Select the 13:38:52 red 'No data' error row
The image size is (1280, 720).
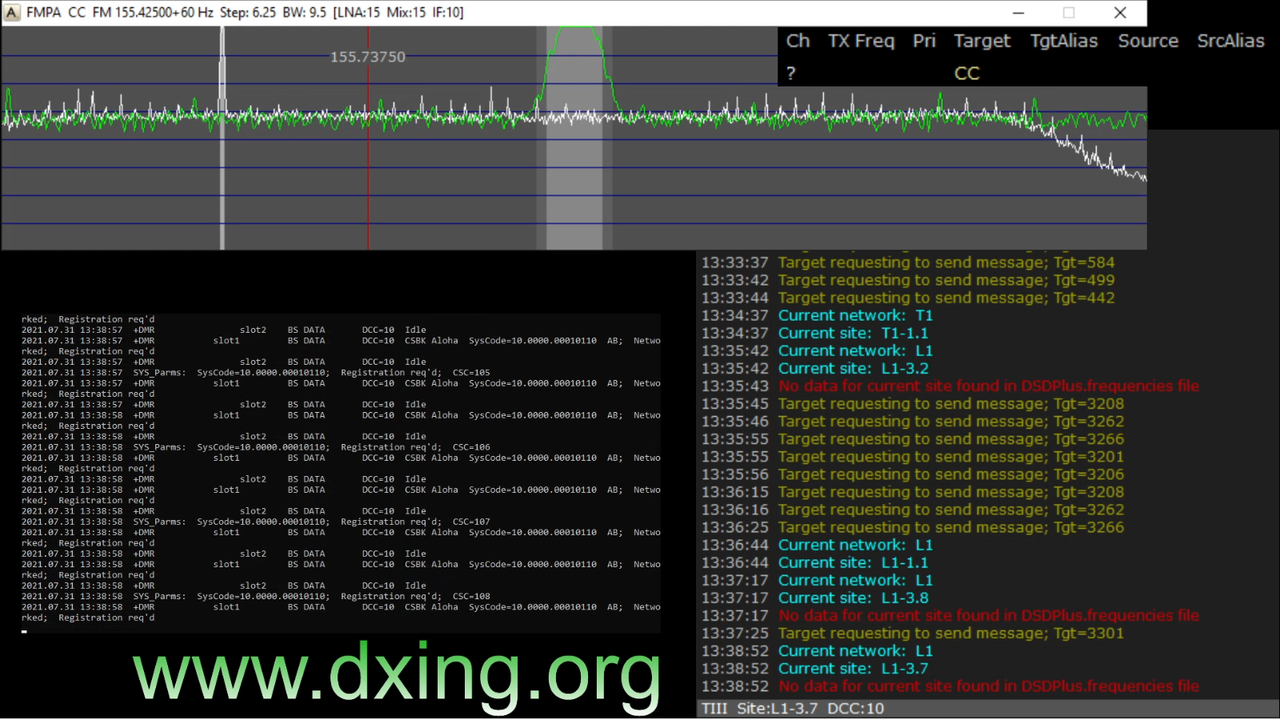tap(950, 687)
